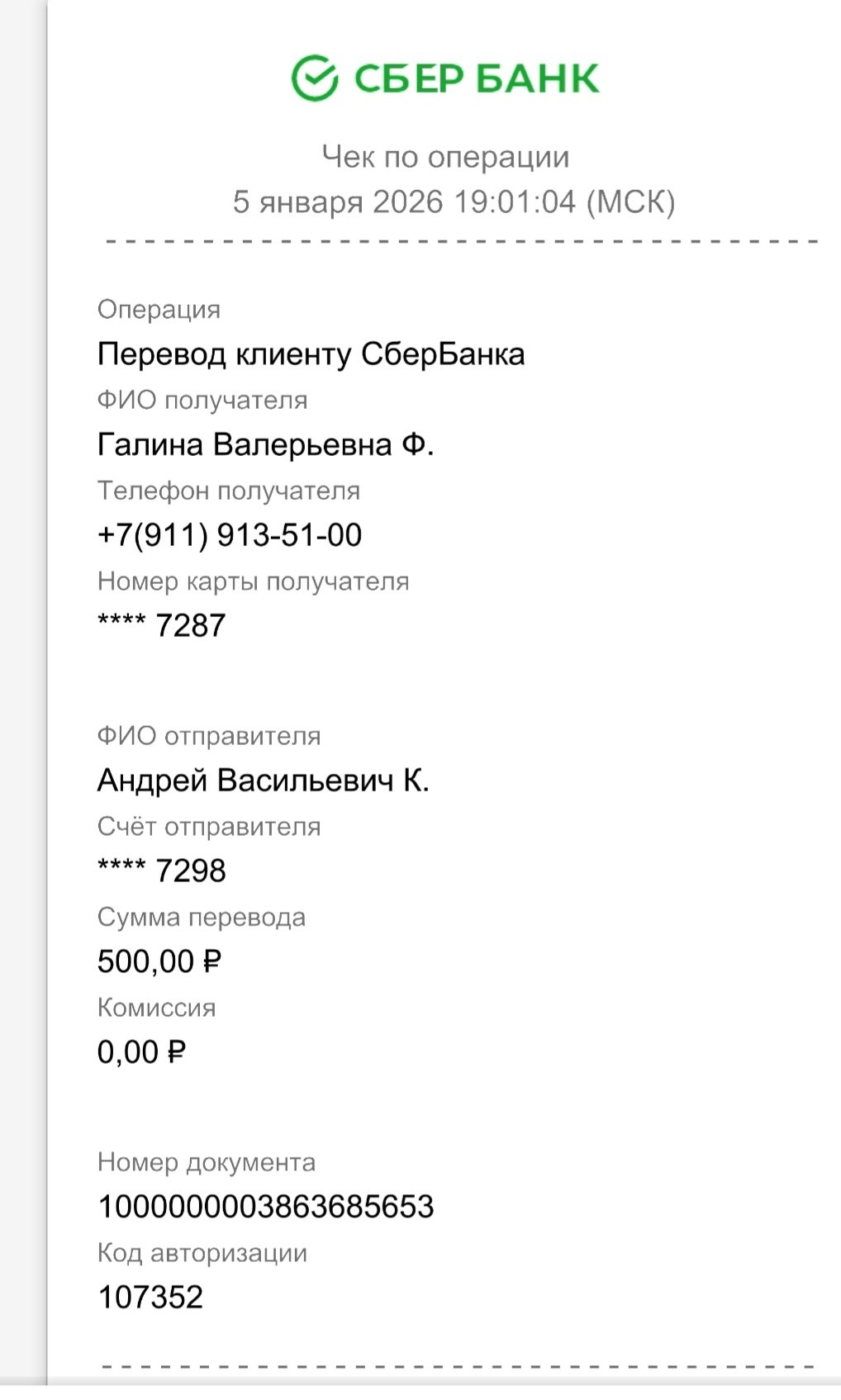Click the ФИО получателя label
The width and height of the screenshot is (841, 1400).
(202, 401)
